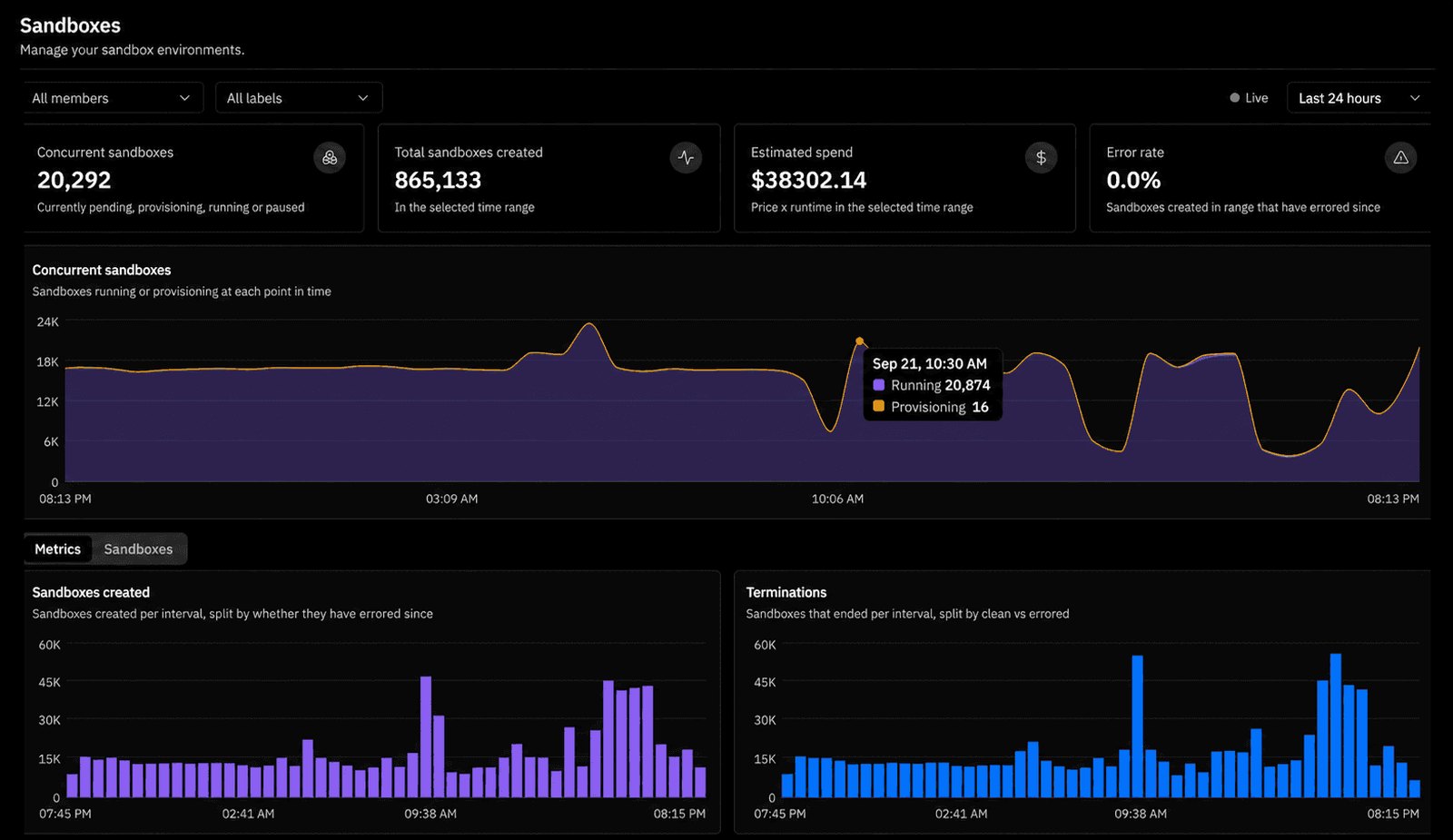1453x840 pixels.
Task: Click 'Sandboxes running or provisioning at each point' subtitle
Action: 182,292
